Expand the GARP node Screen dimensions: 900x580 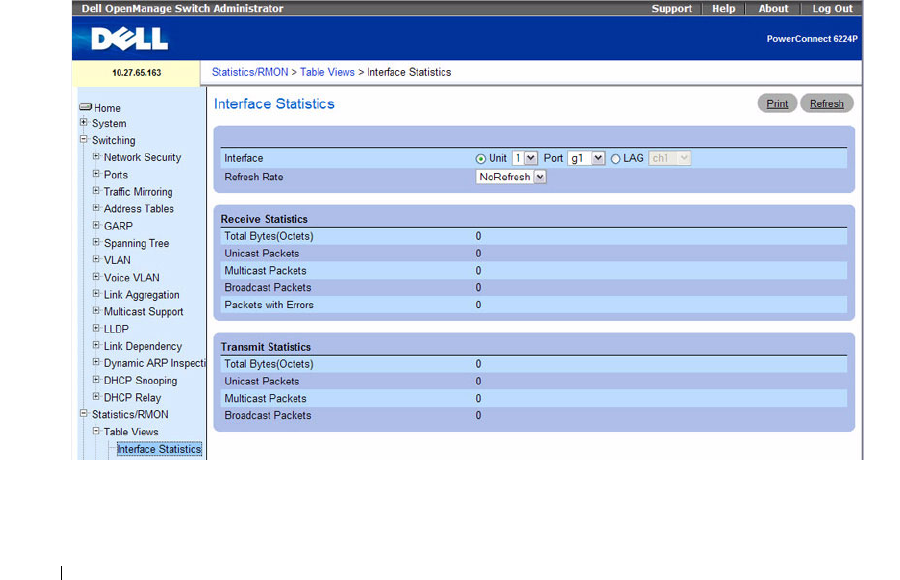pyautogui.click(x=96, y=225)
